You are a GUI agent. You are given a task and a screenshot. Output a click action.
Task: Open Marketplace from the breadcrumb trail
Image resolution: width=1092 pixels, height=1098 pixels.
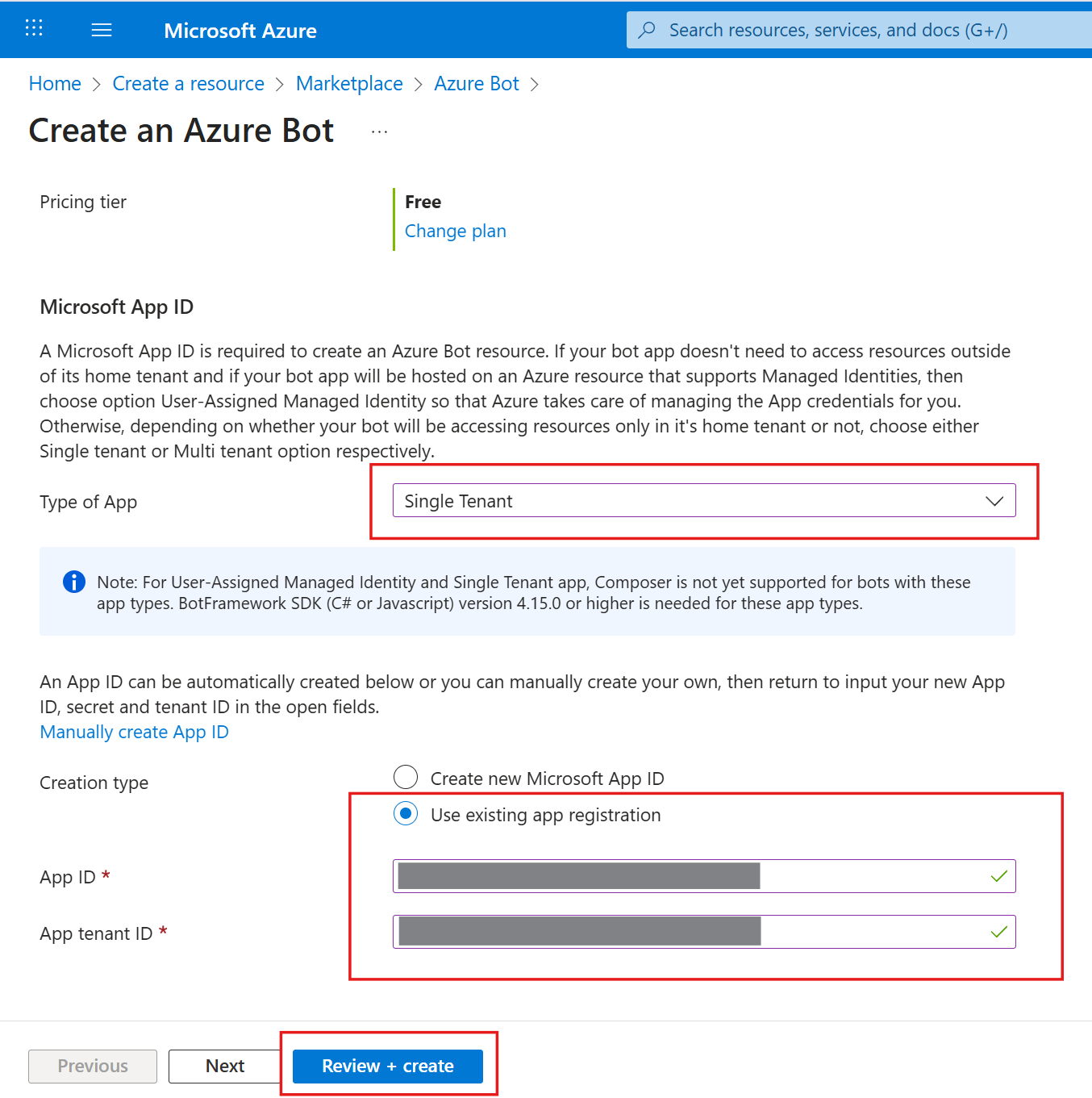(x=348, y=83)
